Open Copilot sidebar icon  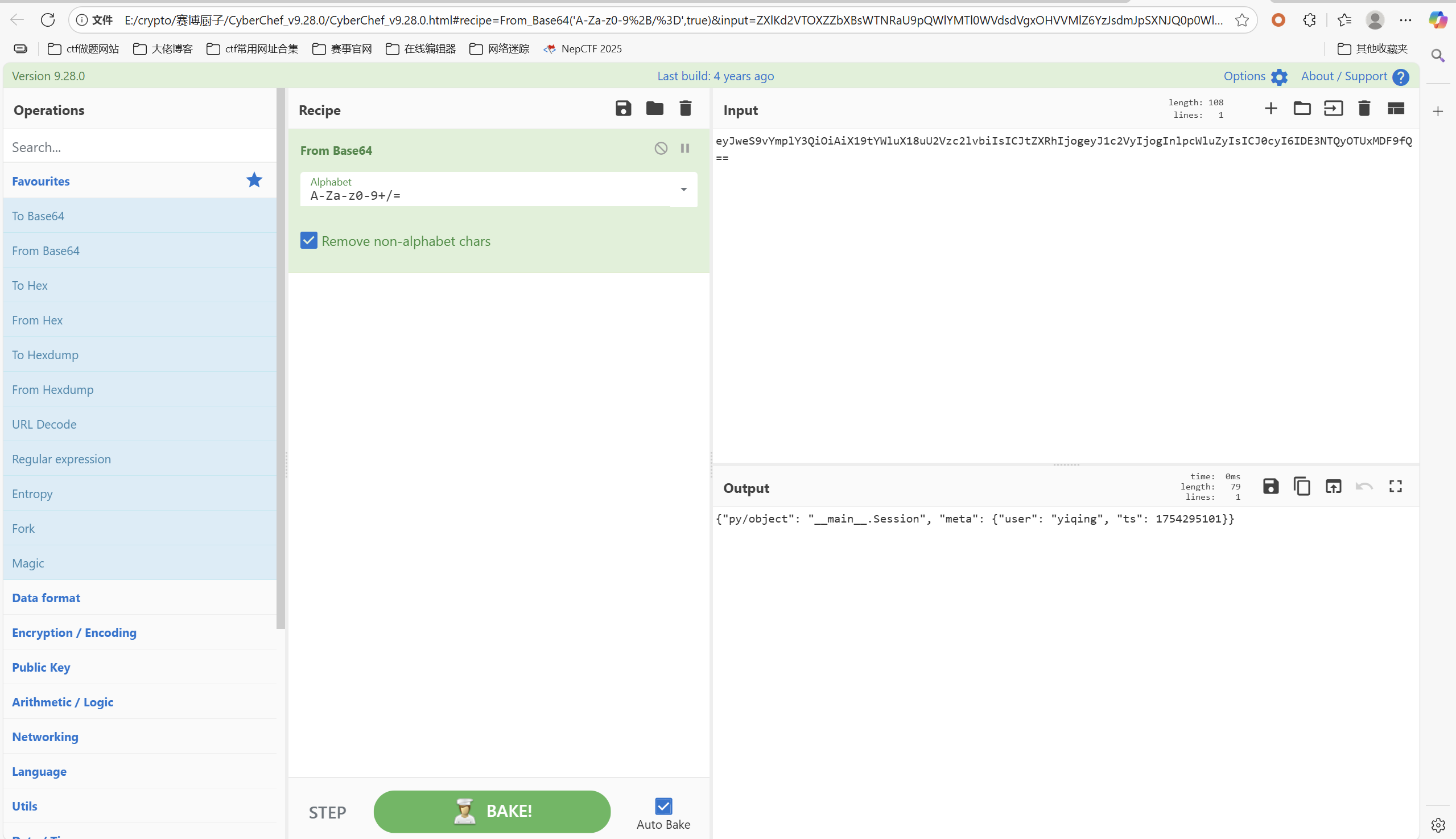click(x=1438, y=20)
